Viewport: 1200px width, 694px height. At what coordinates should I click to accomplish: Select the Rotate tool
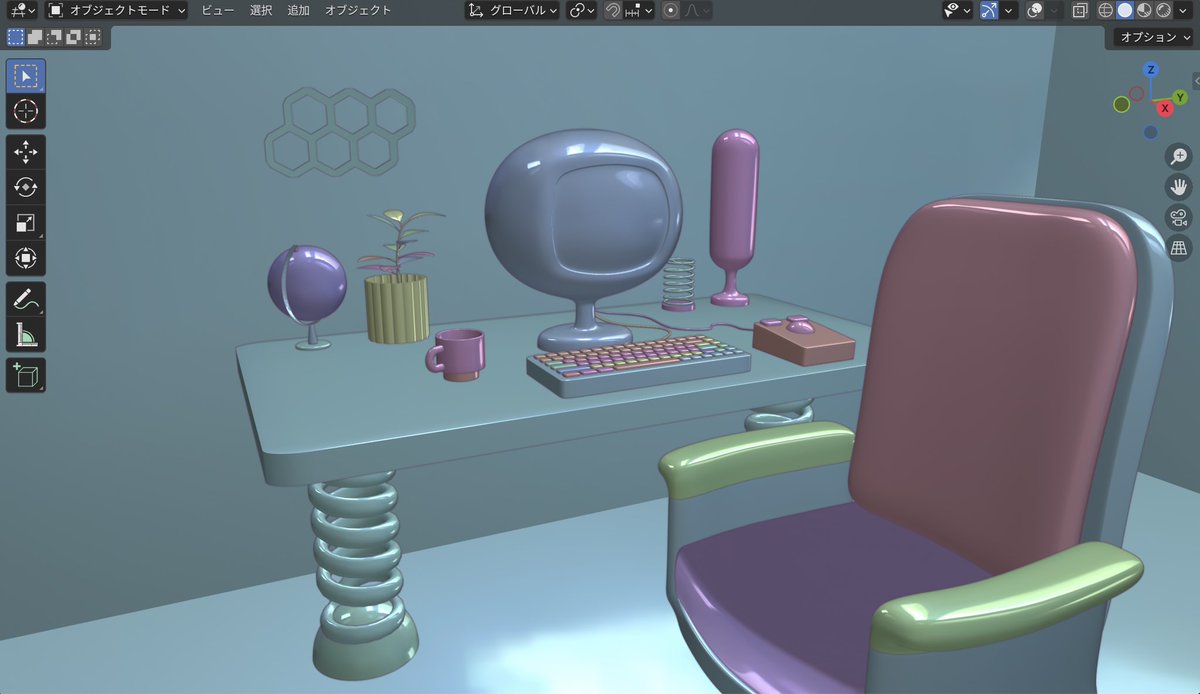point(26,187)
